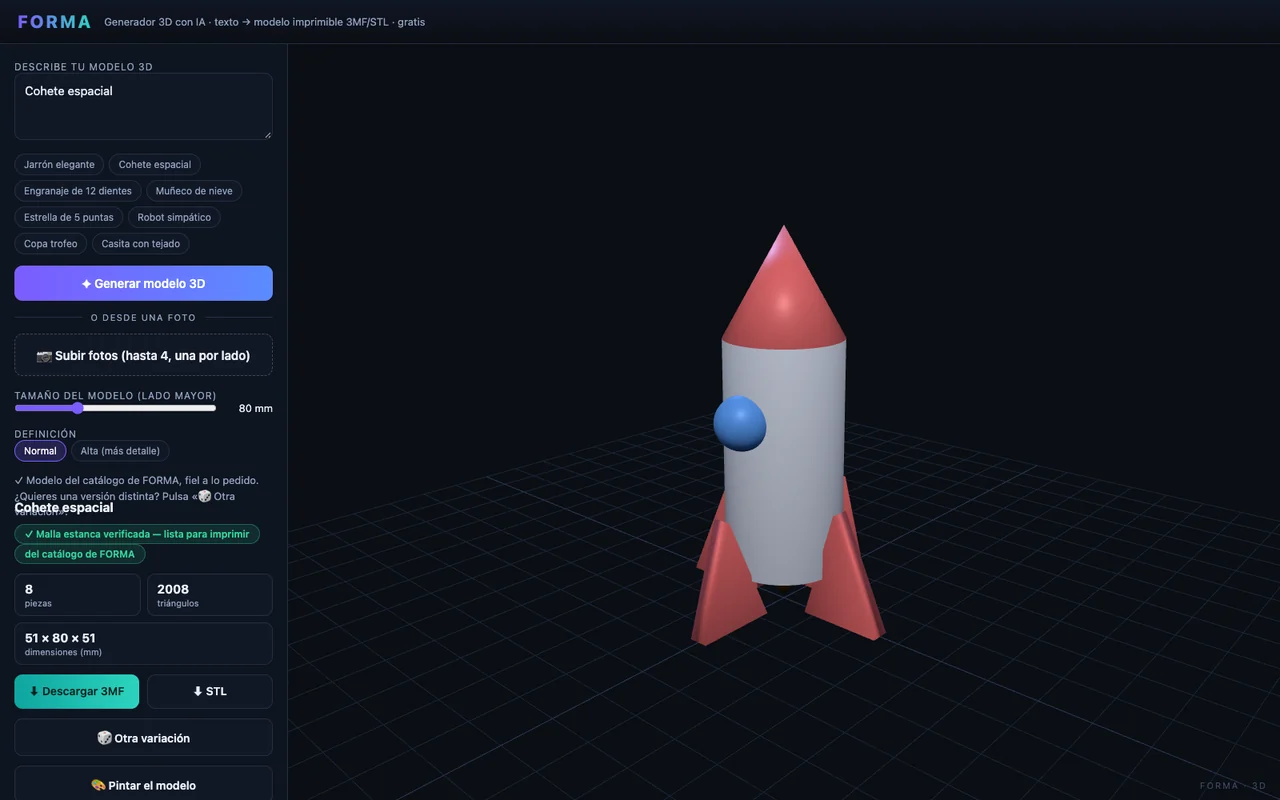Choose the Estrella de 5 puntas chip
This screenshot has height=800, width=1280.
(x=69, y=217)
